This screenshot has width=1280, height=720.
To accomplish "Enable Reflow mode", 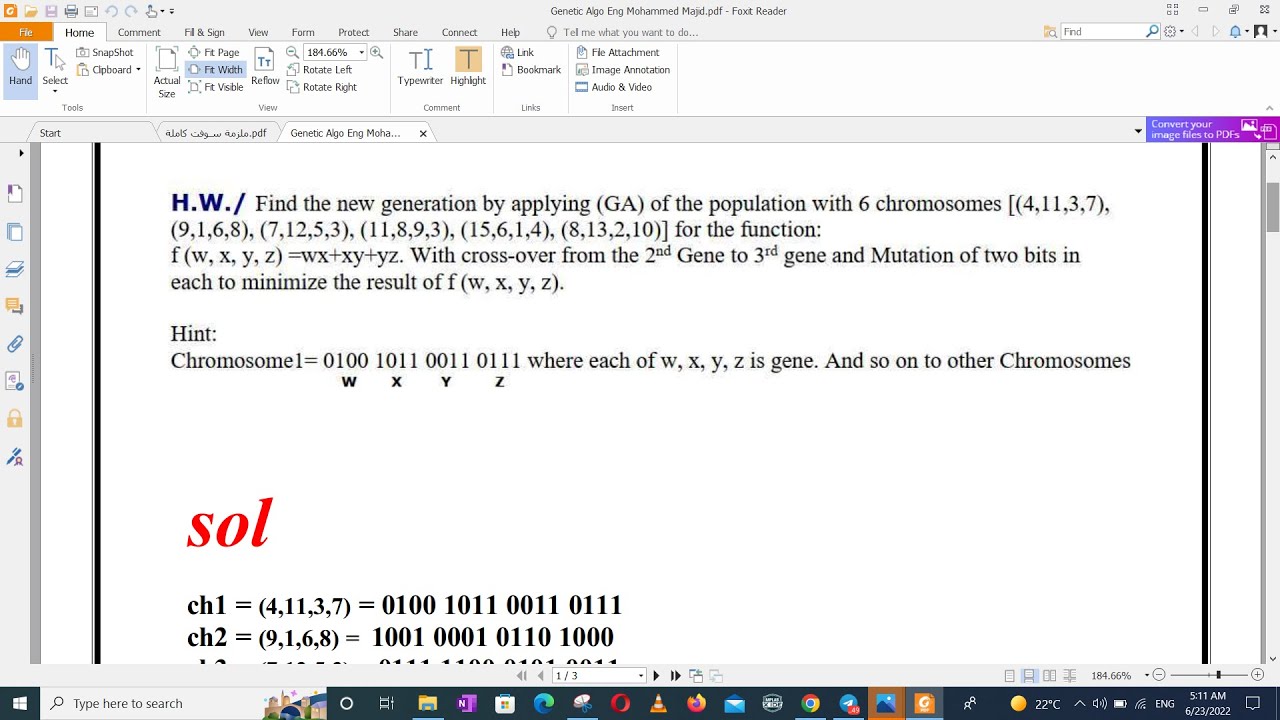I will tap(265, 67).
